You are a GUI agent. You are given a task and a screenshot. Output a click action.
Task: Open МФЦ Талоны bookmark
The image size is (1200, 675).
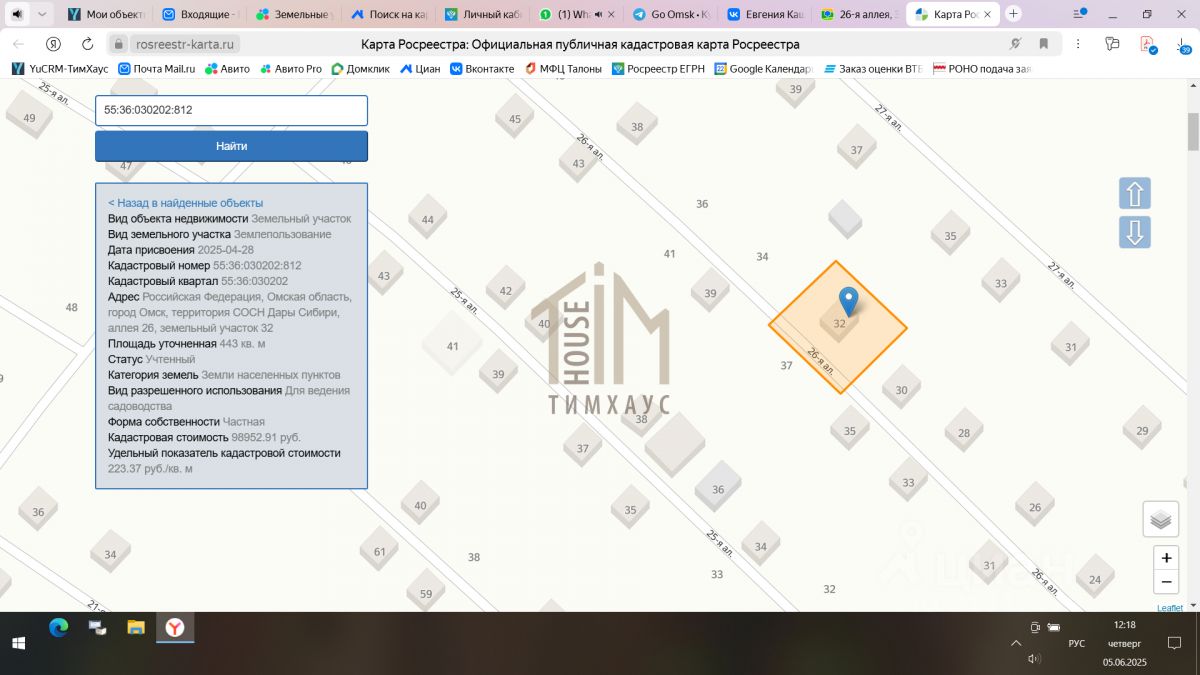[x=563, y=69]
